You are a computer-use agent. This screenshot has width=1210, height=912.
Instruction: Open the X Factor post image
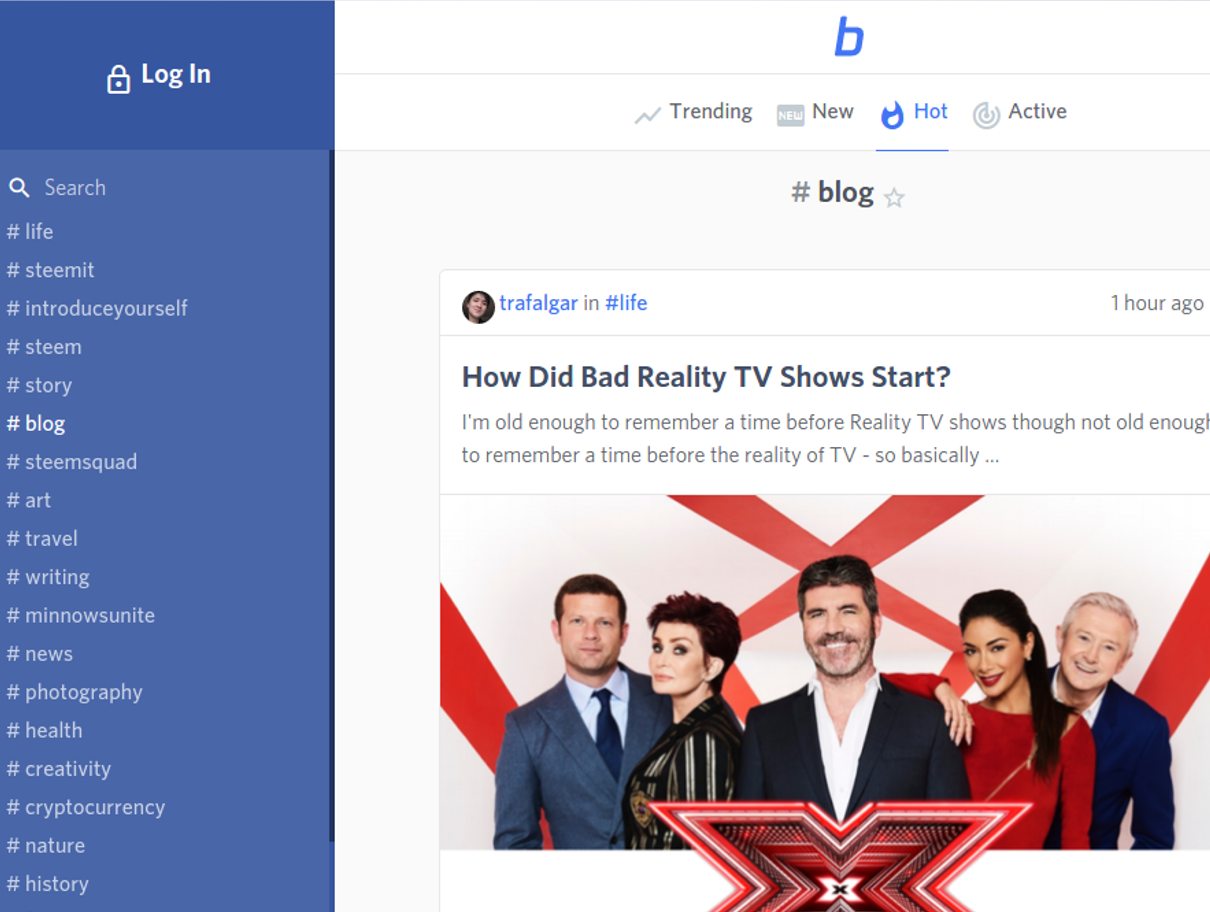[x=825, y=703]
